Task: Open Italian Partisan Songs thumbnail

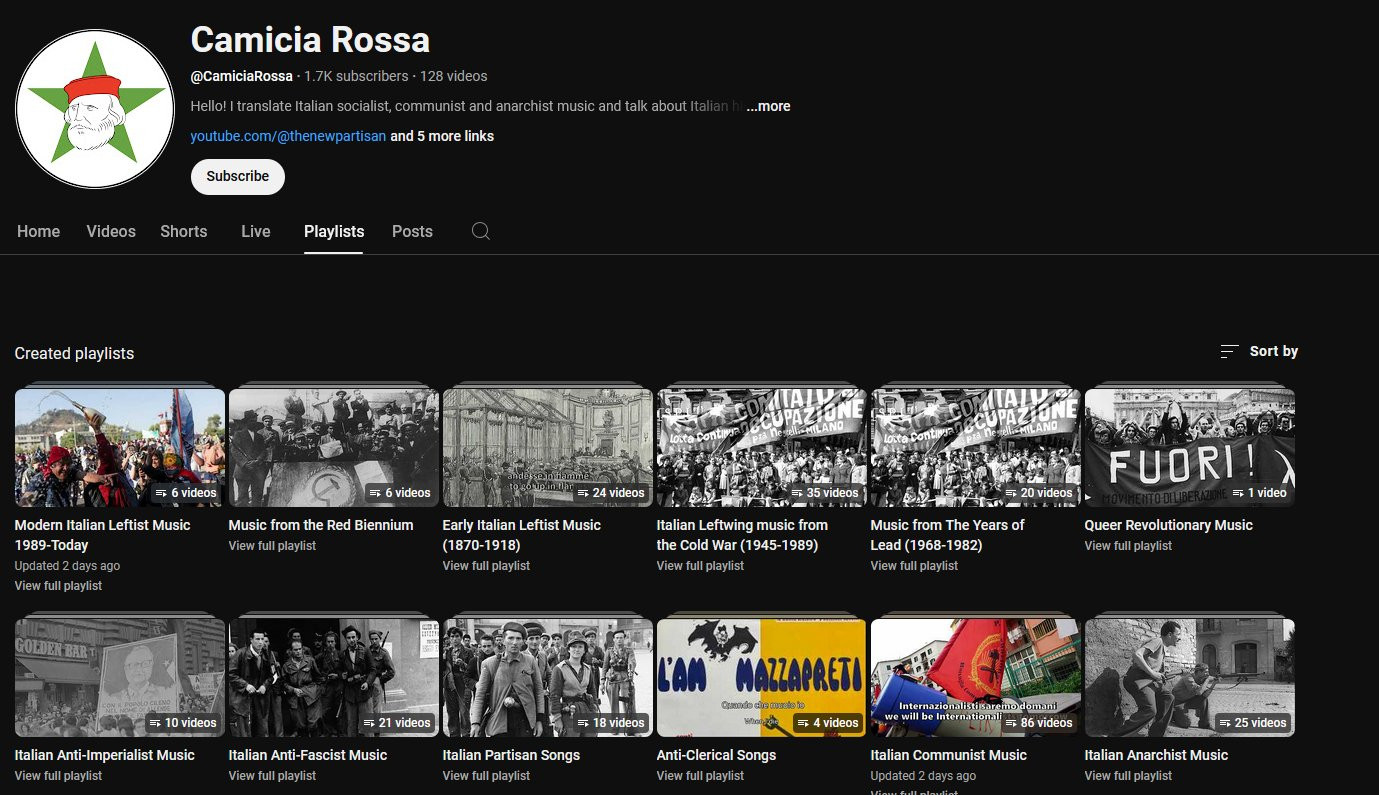Action: click(x=548, y=677)
